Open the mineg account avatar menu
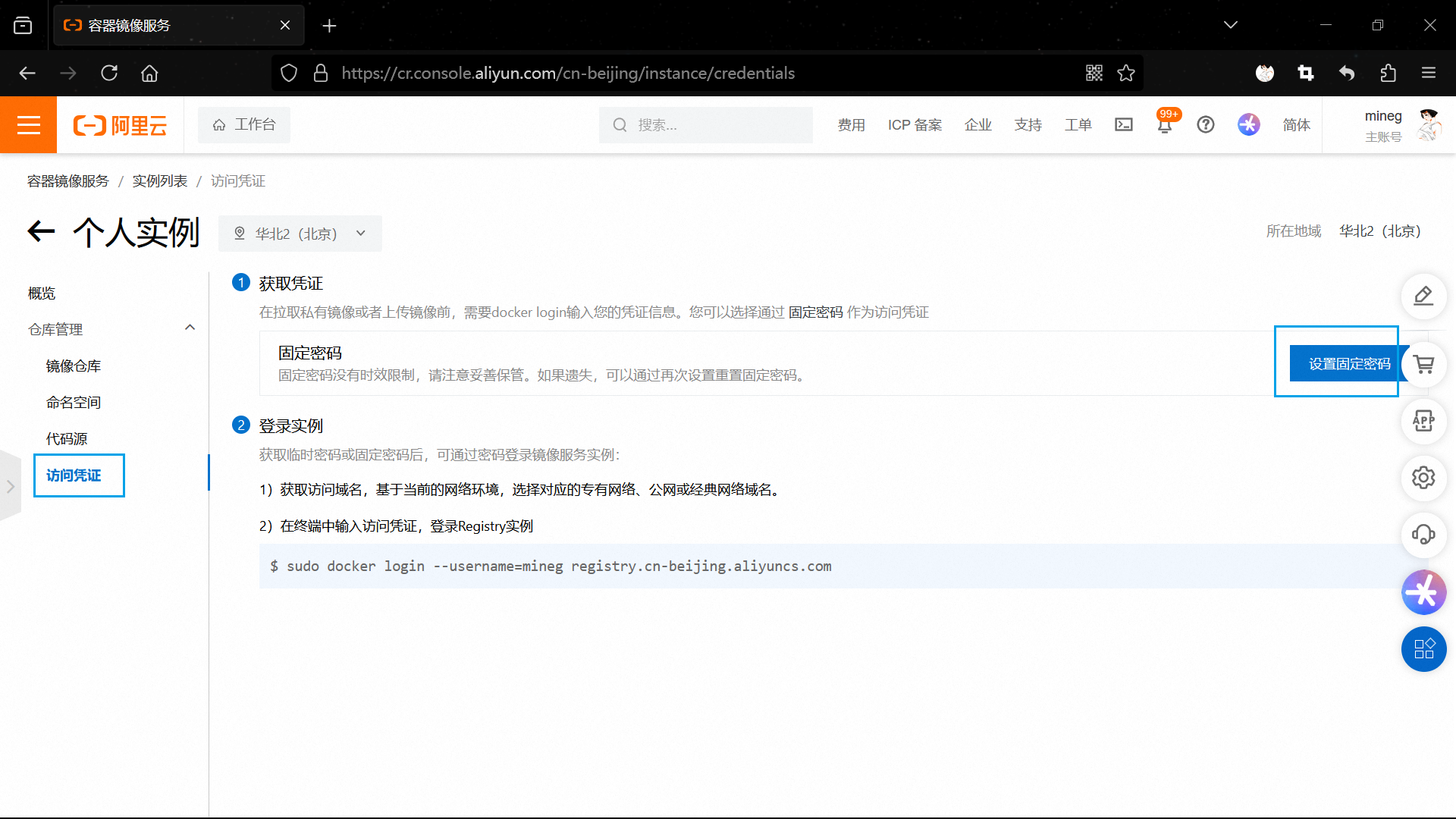Image resolution: width=1456 pixels, height=819 pixels. 1429,124
